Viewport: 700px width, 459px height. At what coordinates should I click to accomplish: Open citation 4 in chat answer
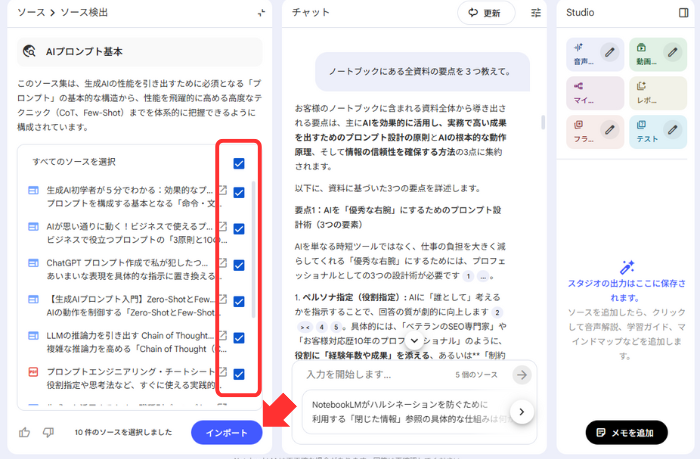(321, 327)
